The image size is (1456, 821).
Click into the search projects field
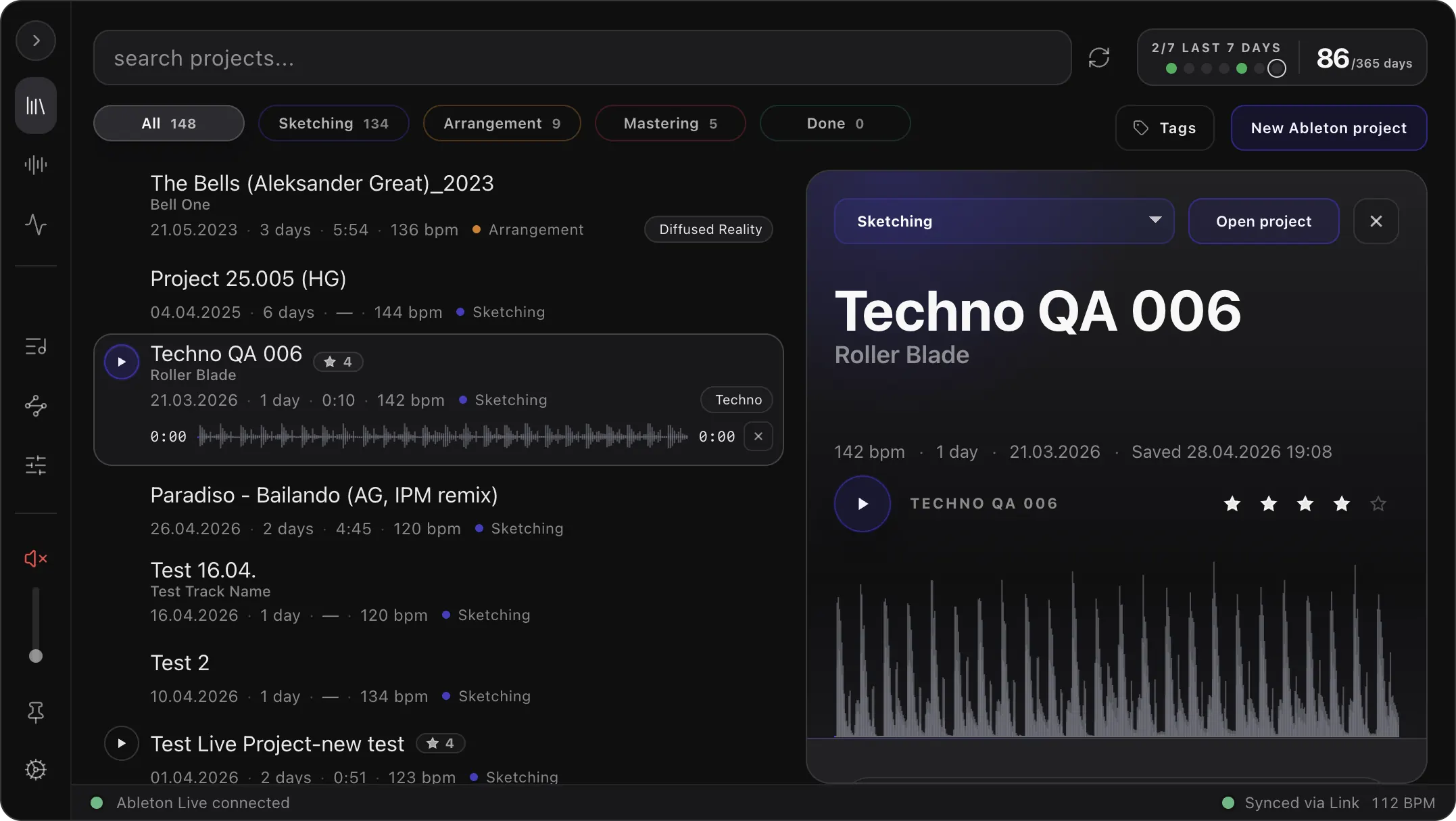coord(582,57)
